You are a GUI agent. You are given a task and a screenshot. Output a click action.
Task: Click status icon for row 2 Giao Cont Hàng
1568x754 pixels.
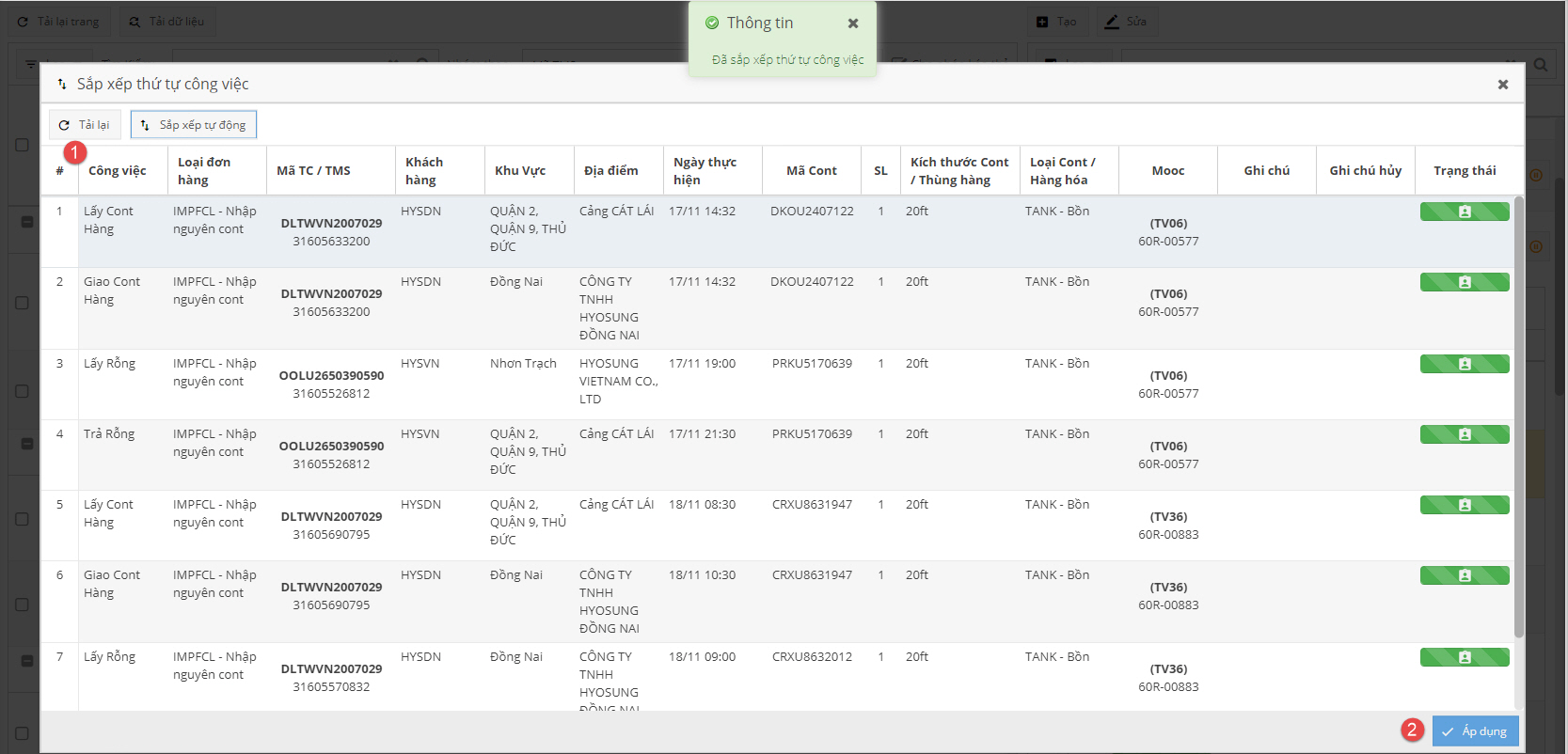click(x=1464, y=283)
